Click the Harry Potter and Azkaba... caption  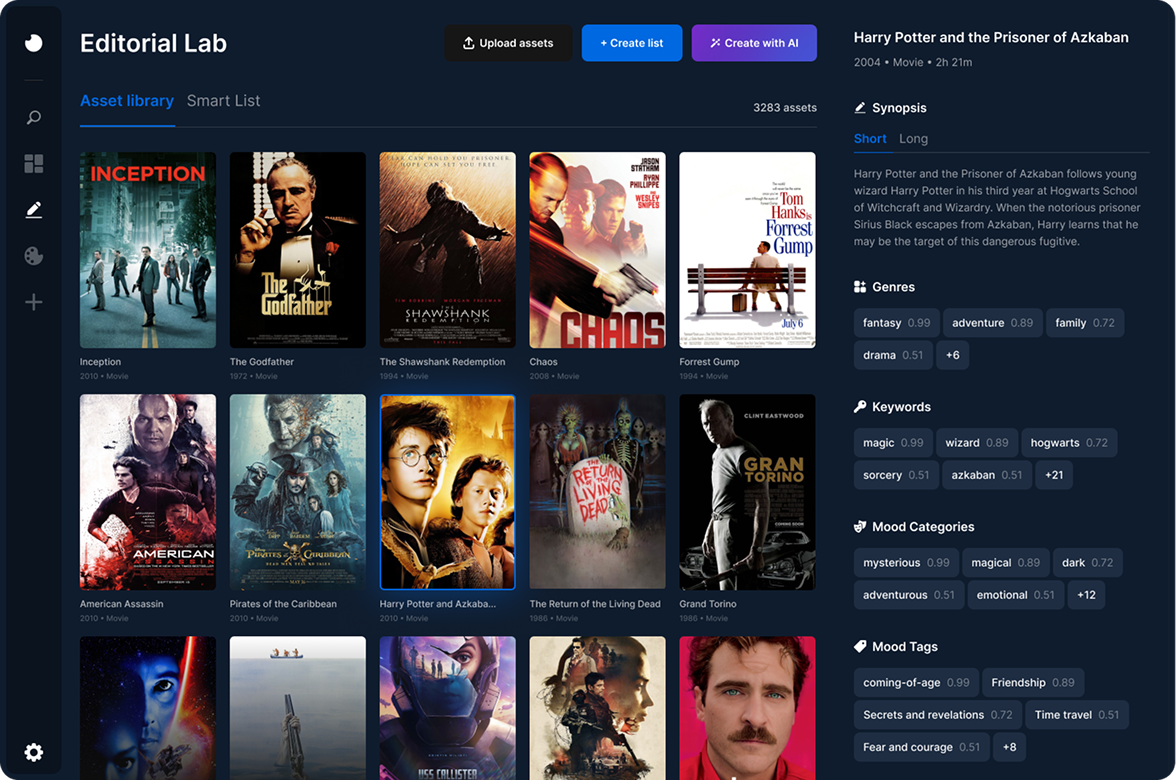coord(437,604)
